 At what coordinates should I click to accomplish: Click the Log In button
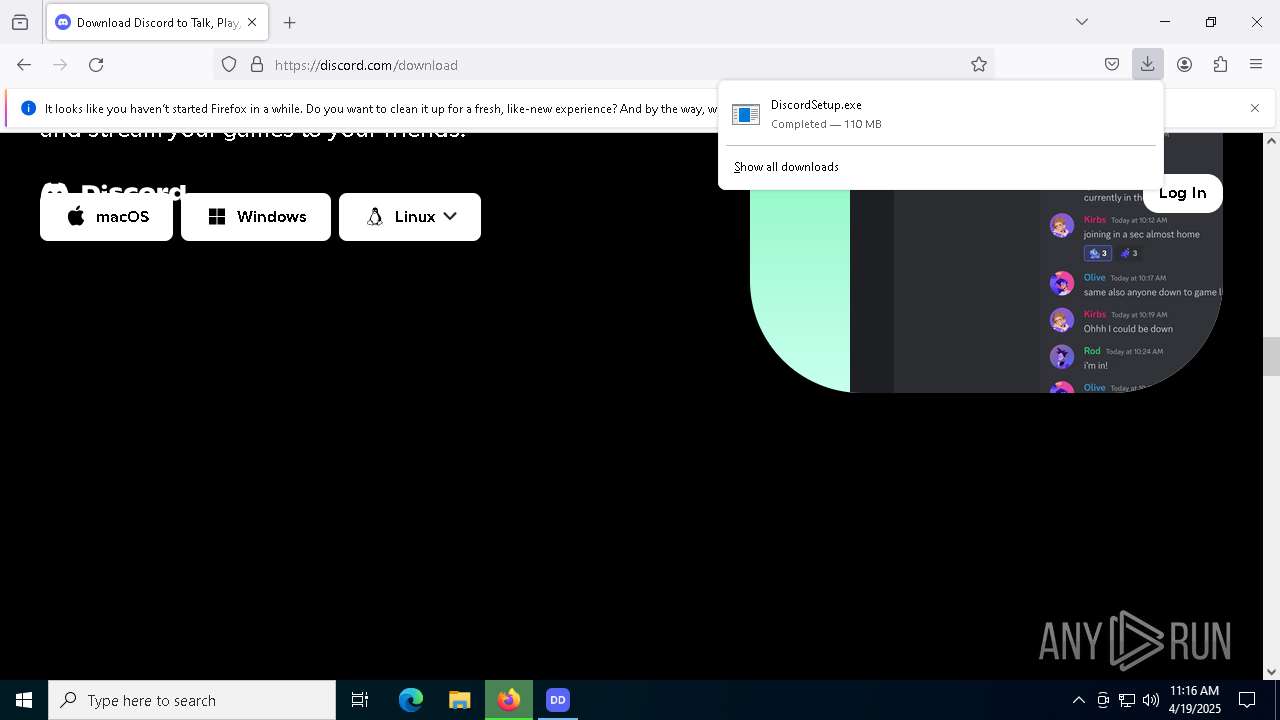1183,193
